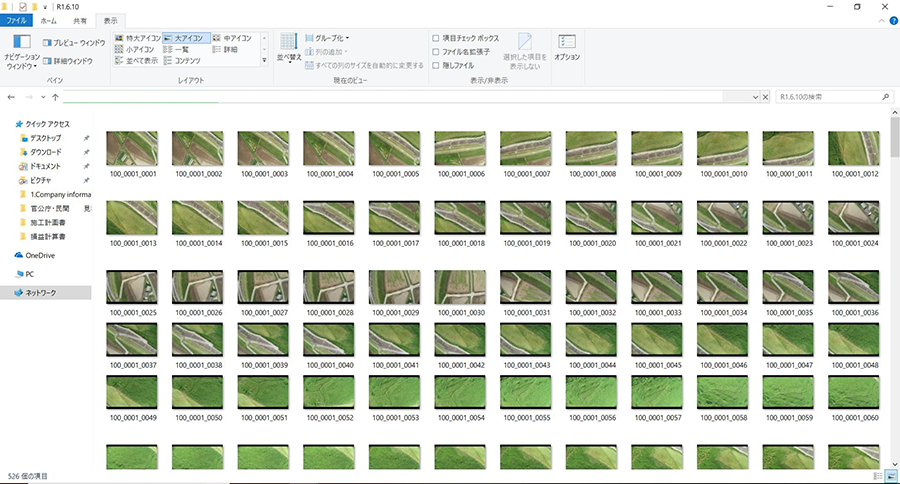
Task: Open the Navigation Pane dropdown button
Action: point(22,52)
